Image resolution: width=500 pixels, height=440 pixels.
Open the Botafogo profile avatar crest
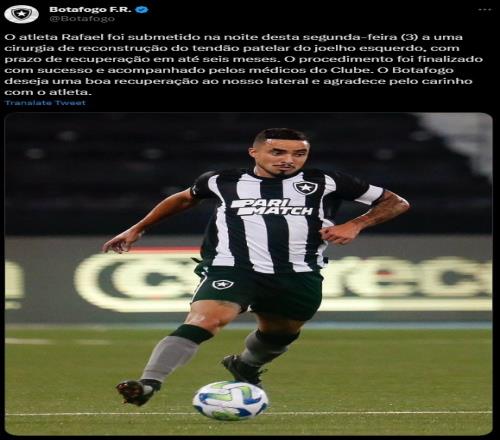(21, 14)
